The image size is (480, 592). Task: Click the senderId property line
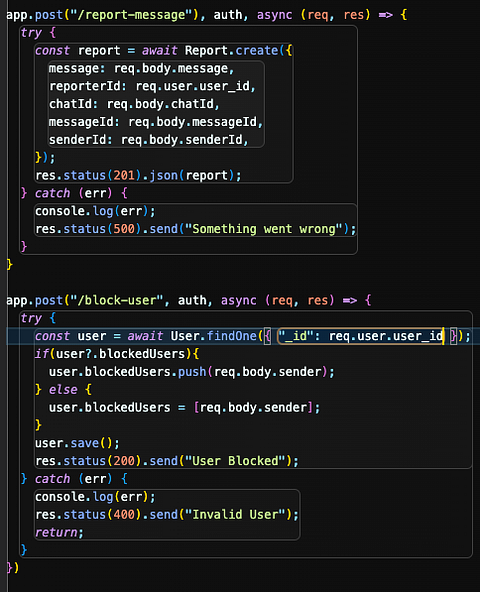148,140
